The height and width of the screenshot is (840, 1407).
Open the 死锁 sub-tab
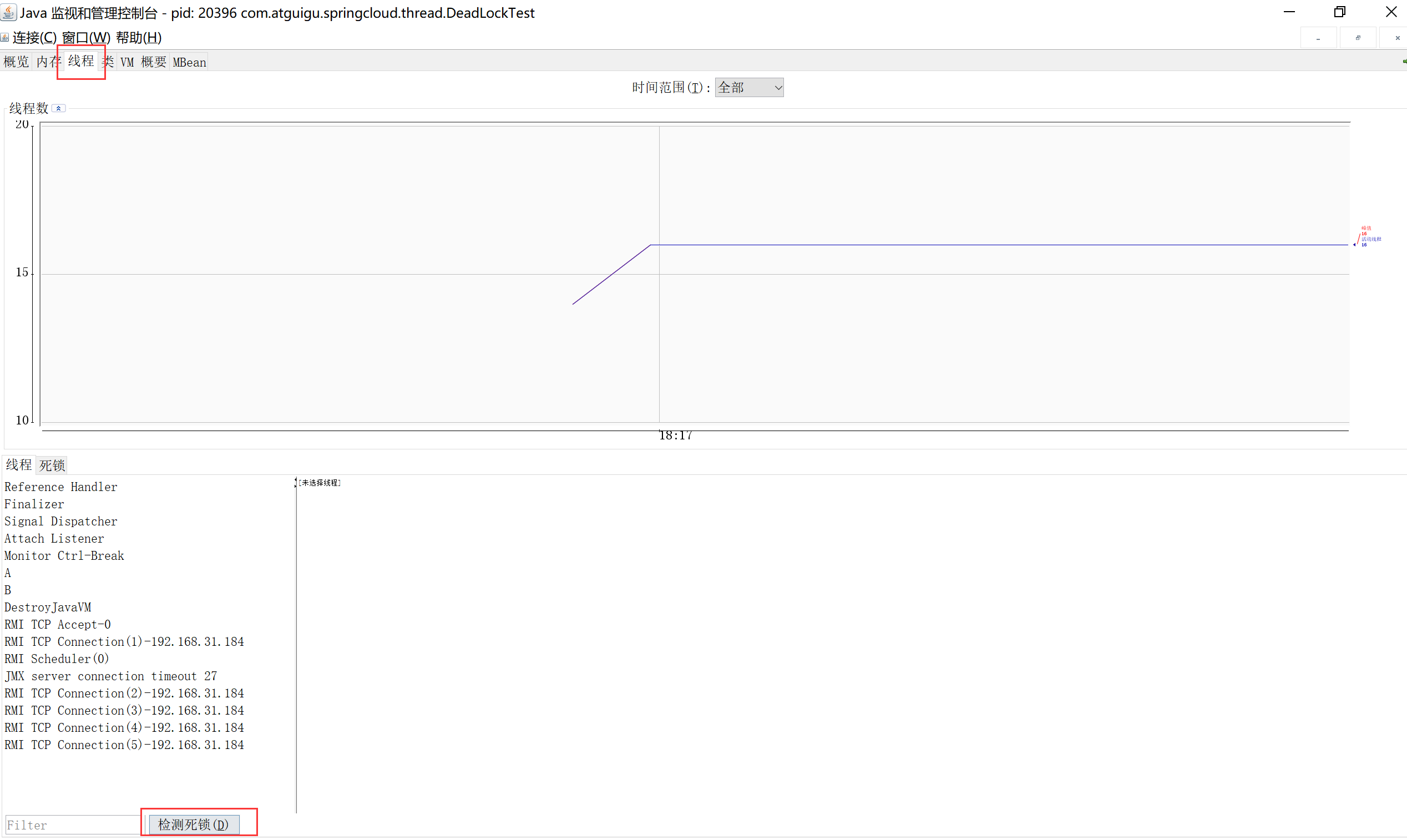[52, 465]
